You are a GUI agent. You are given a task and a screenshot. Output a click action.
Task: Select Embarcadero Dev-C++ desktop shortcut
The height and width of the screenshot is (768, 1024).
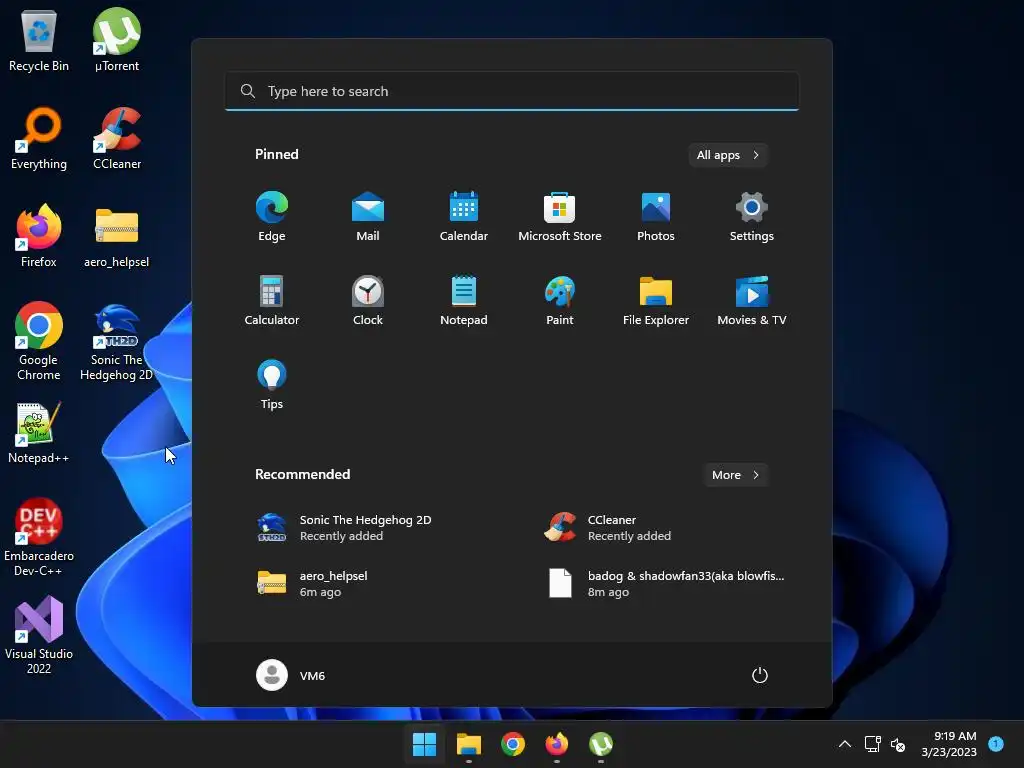pos(39,537)
